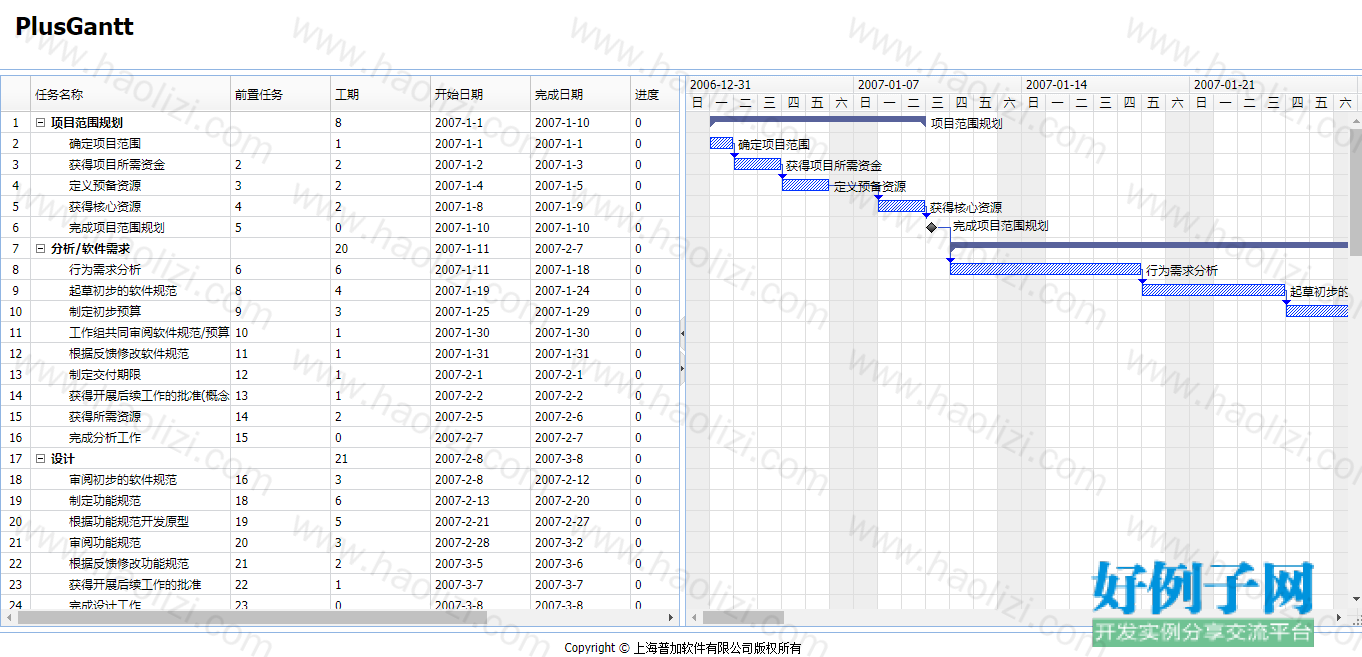
Task: Click the 获得项目所需资金 Gantt bar
Action: [758, 164]
